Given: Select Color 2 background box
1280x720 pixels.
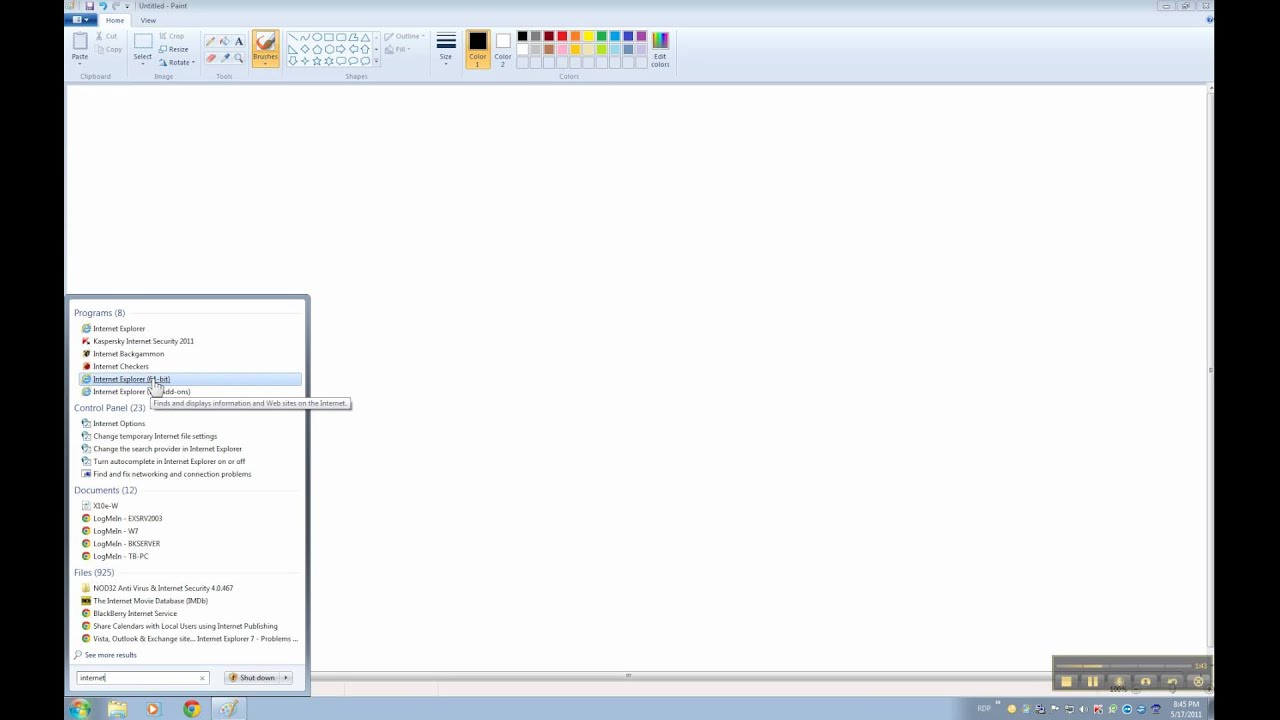Looking at the screenshot, I should pos(502,49).
